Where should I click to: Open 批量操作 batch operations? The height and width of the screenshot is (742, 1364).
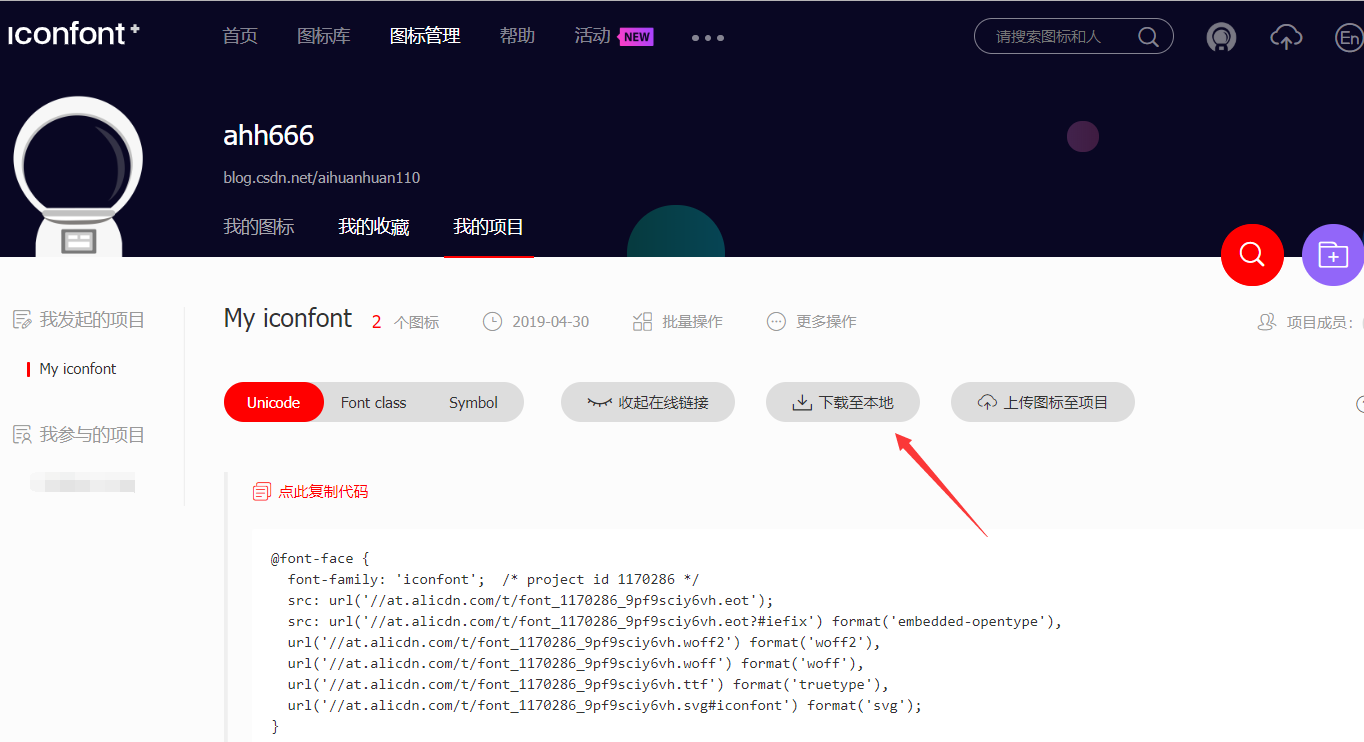[x=692, y=322]
